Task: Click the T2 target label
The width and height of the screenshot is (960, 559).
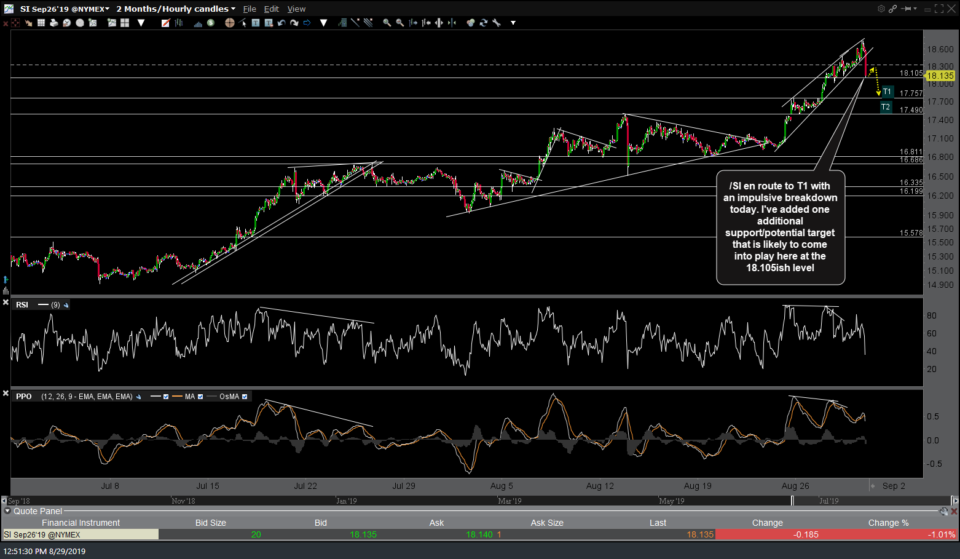Action: 885,107
